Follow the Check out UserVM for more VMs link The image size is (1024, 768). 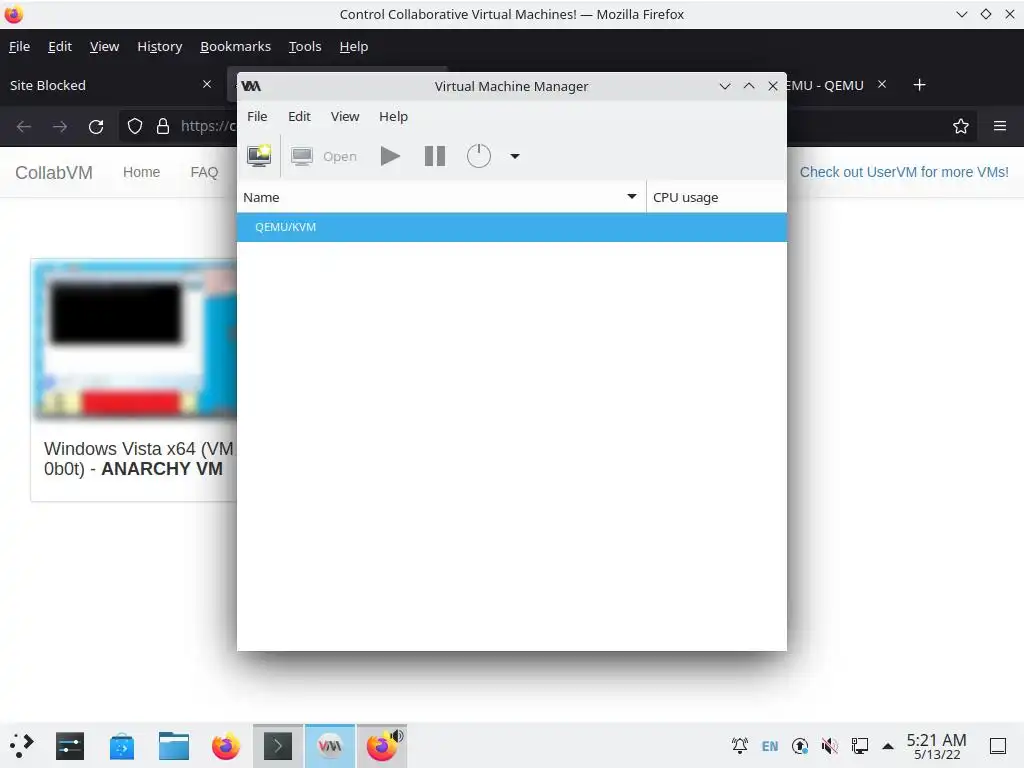(904, 172)
